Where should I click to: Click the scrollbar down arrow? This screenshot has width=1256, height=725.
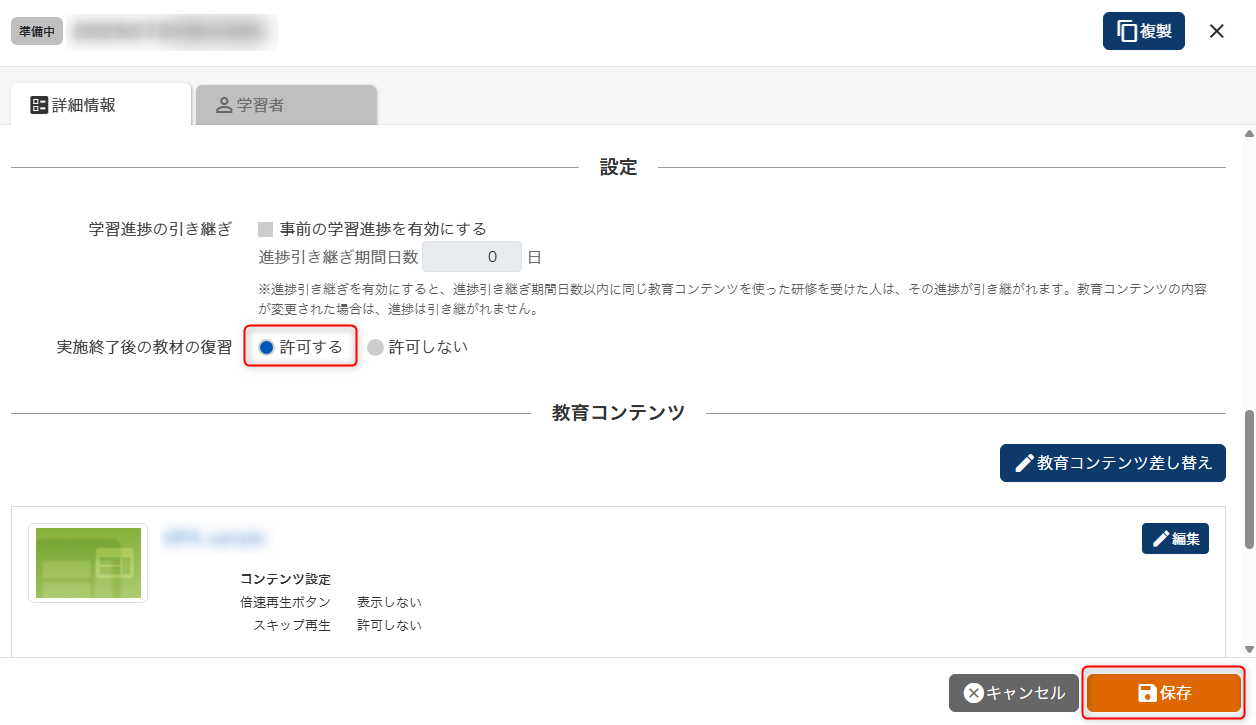pos(1248,649)
